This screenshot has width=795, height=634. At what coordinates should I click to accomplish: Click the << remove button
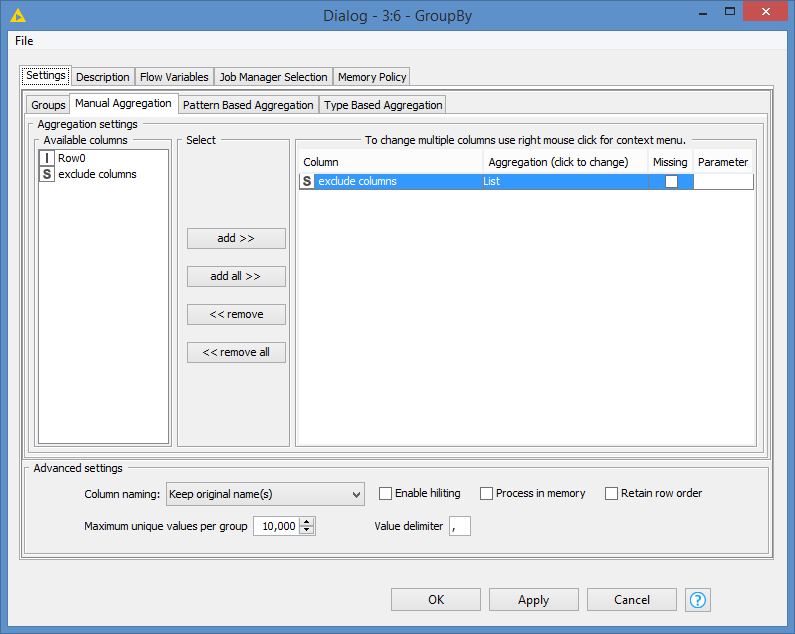coord(236,314)
